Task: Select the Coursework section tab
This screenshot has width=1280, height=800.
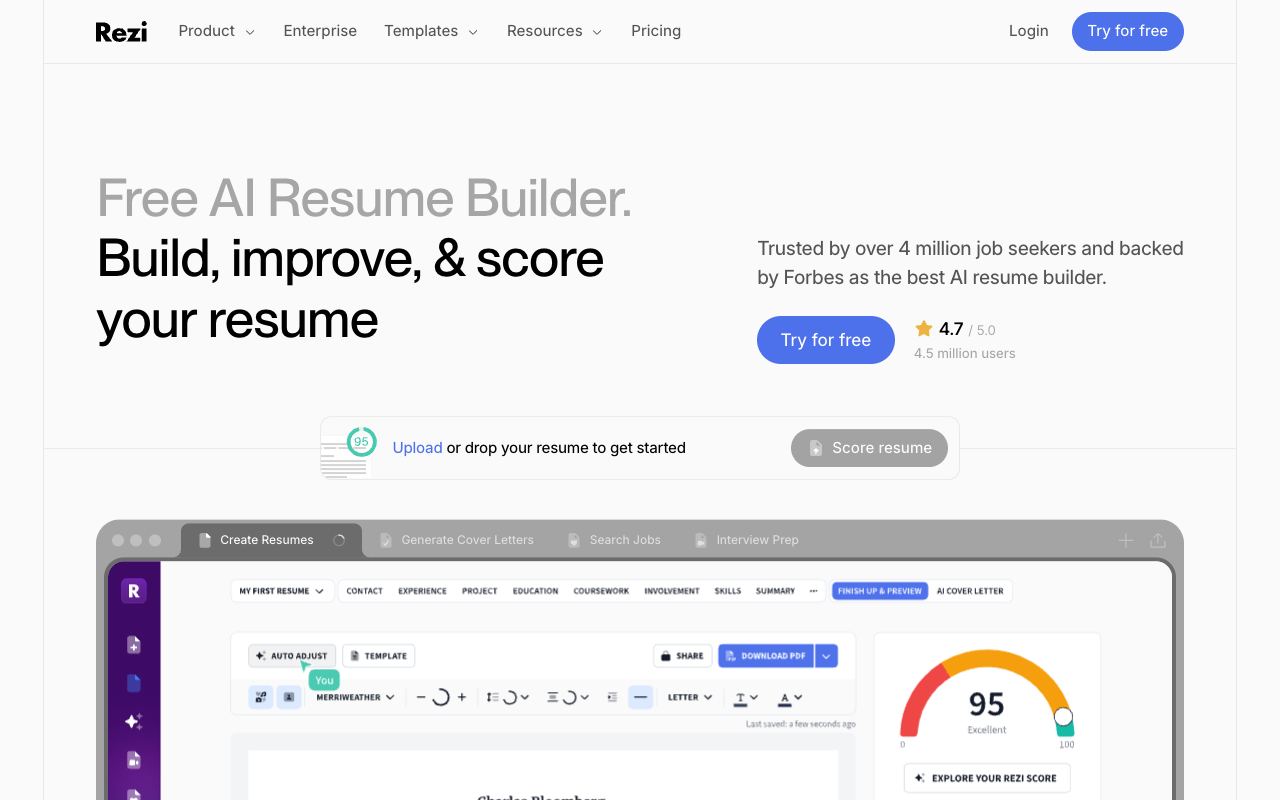Action: [601, 591]
